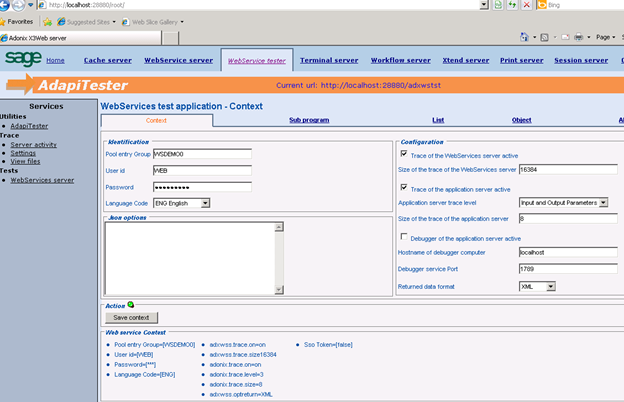Open the Language Code dropdown
The image size is (624, 402).
click(x=205, y=203)
